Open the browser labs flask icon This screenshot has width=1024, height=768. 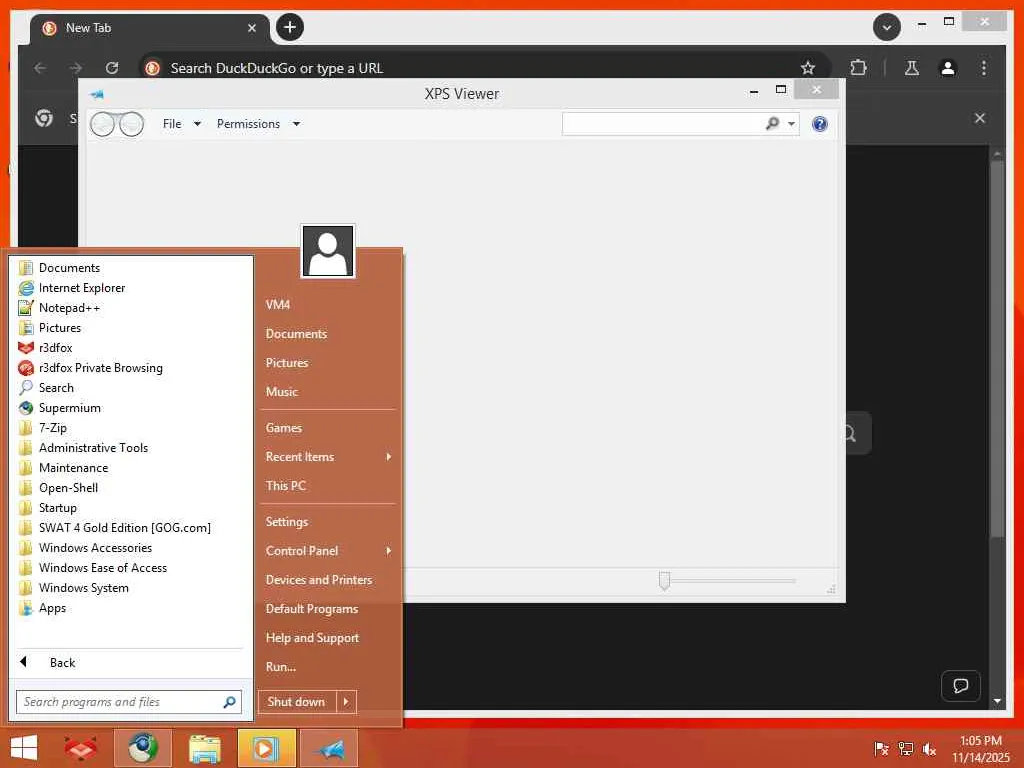coord(912,68)
